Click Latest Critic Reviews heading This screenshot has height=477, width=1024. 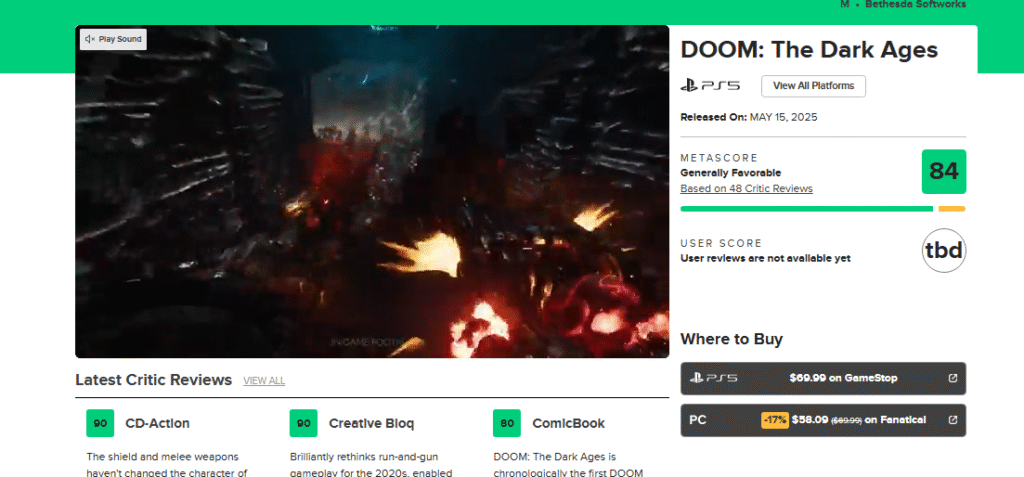click(153, 380)
